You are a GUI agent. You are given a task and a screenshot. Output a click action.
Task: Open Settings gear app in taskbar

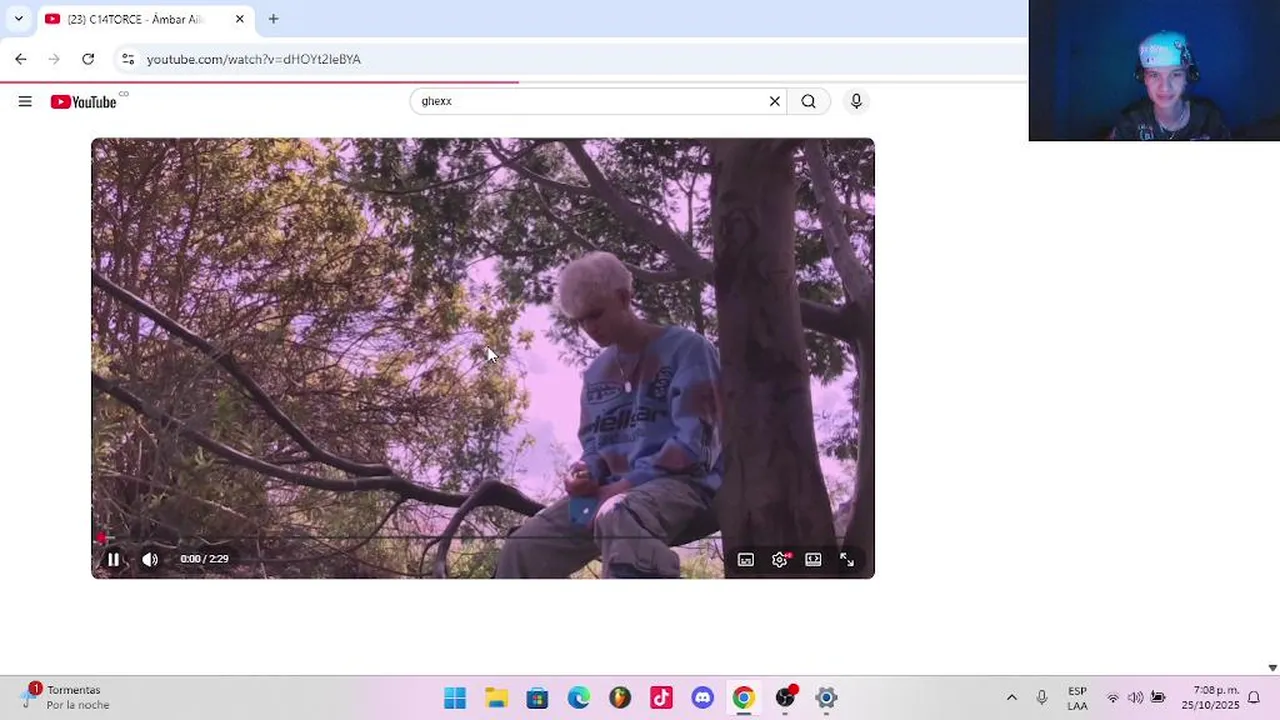826,697
